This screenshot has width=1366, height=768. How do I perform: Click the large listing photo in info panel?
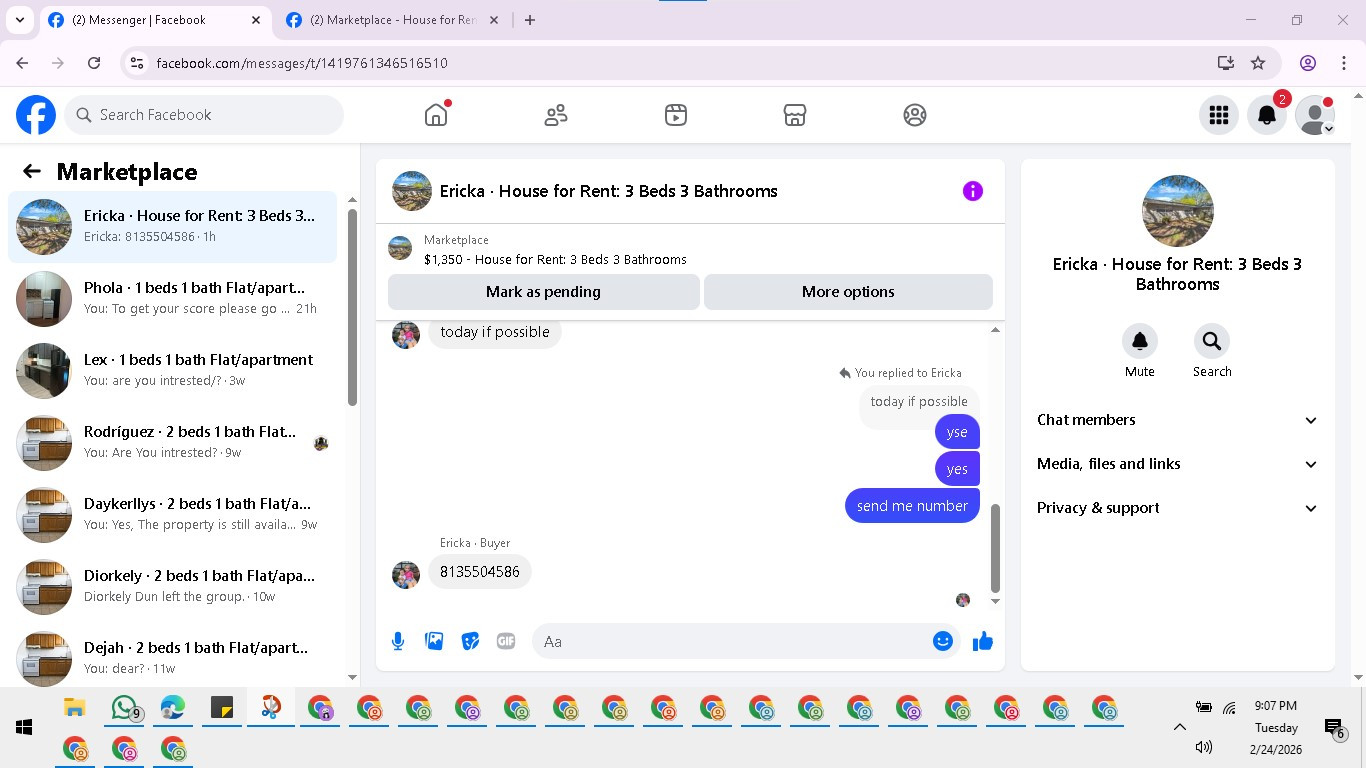(1178, 211)
